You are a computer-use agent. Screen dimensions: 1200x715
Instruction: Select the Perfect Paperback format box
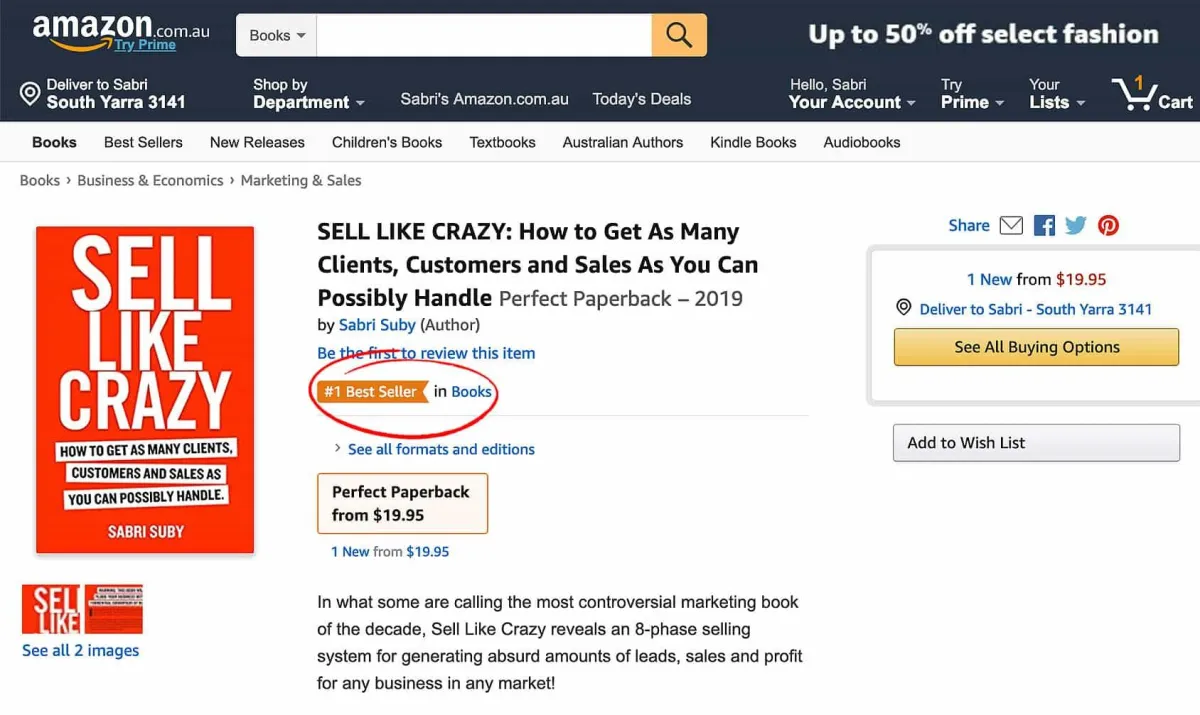(402, 503)
